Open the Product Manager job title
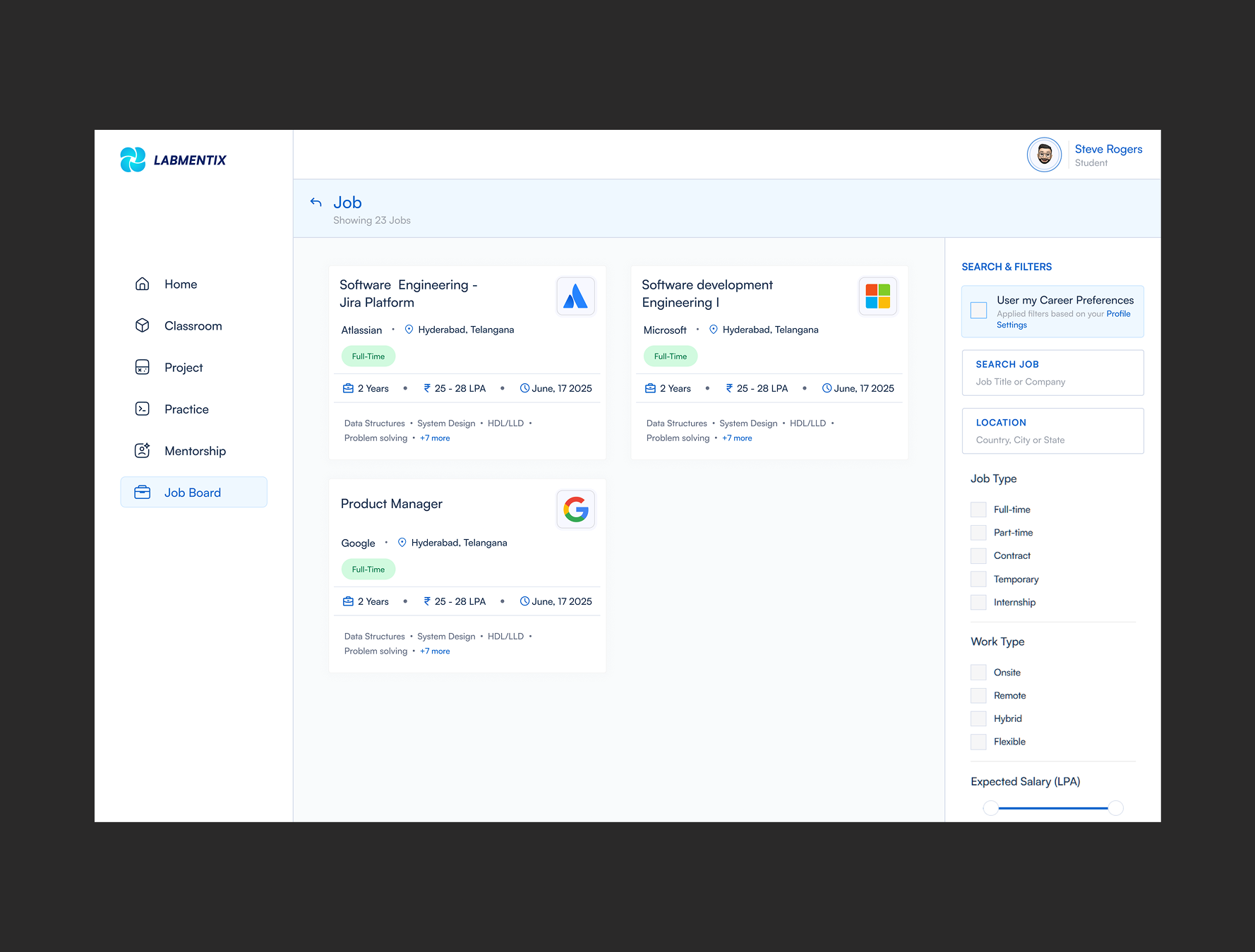 [x=392, y=504]
